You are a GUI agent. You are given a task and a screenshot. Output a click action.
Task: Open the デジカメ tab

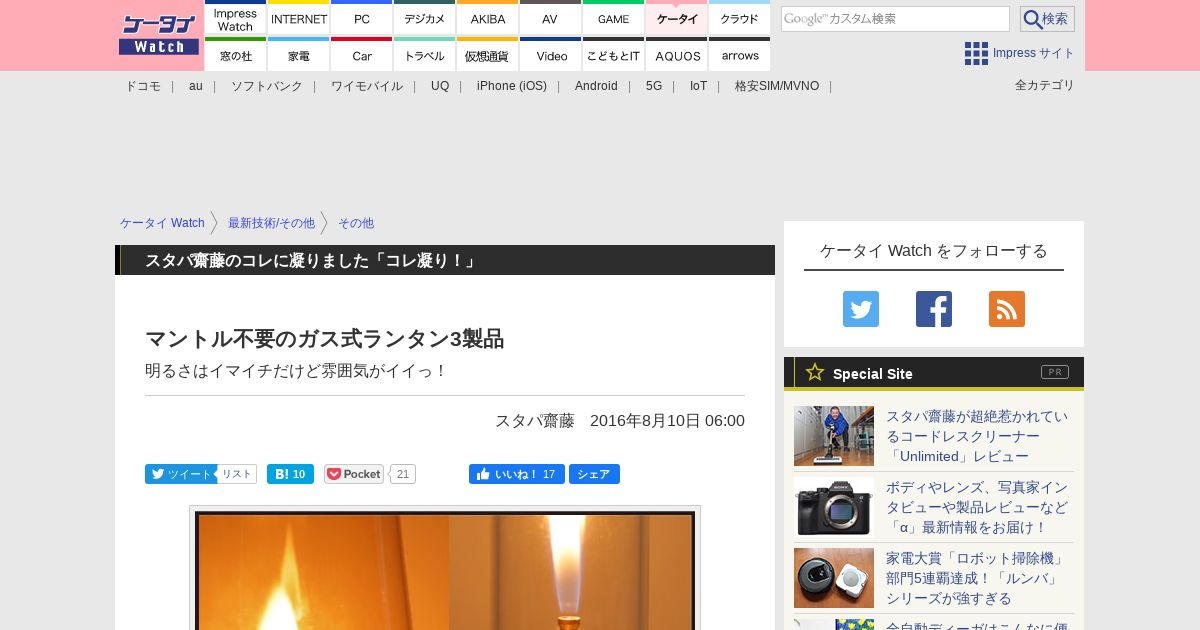[424, 18]
